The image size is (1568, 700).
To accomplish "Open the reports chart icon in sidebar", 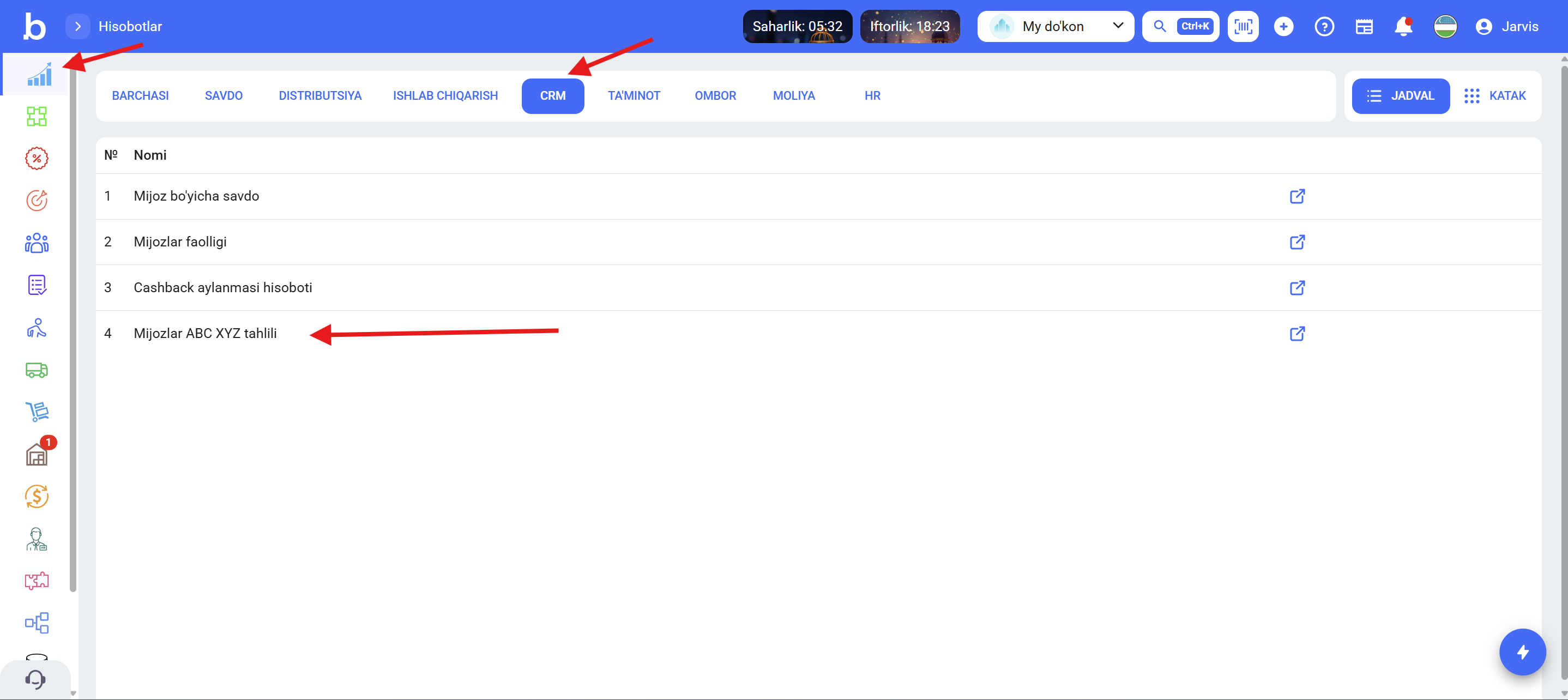I will [39, 75].
